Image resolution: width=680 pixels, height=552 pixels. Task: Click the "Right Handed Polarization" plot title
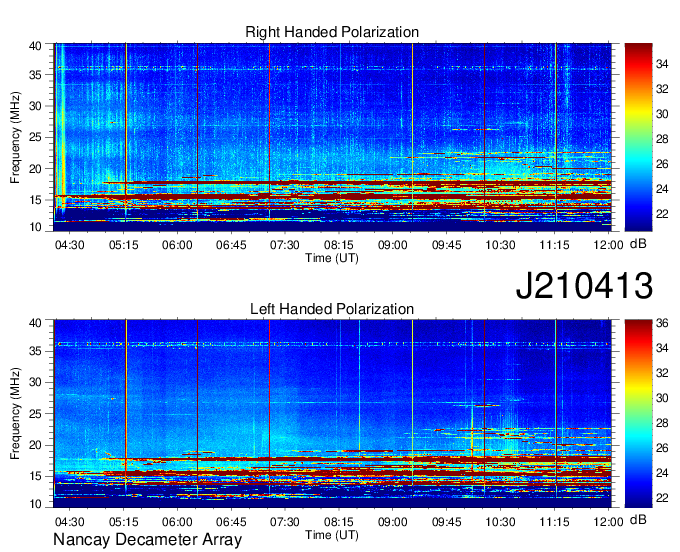point(332,32)
